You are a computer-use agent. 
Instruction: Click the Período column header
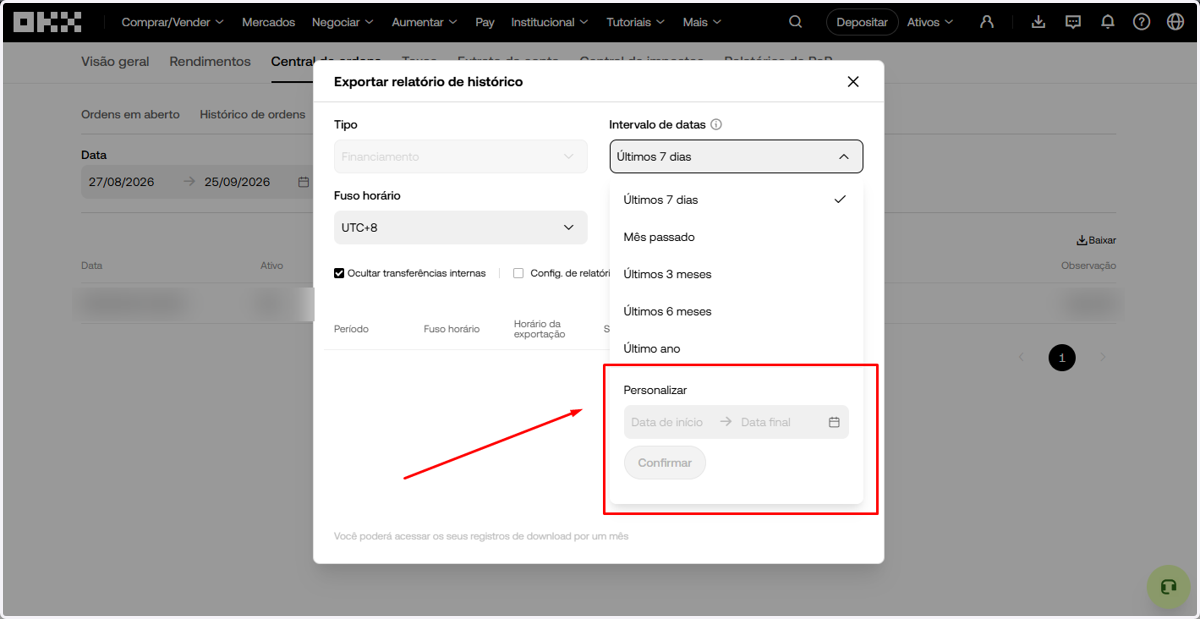click(x=351, y=329)
